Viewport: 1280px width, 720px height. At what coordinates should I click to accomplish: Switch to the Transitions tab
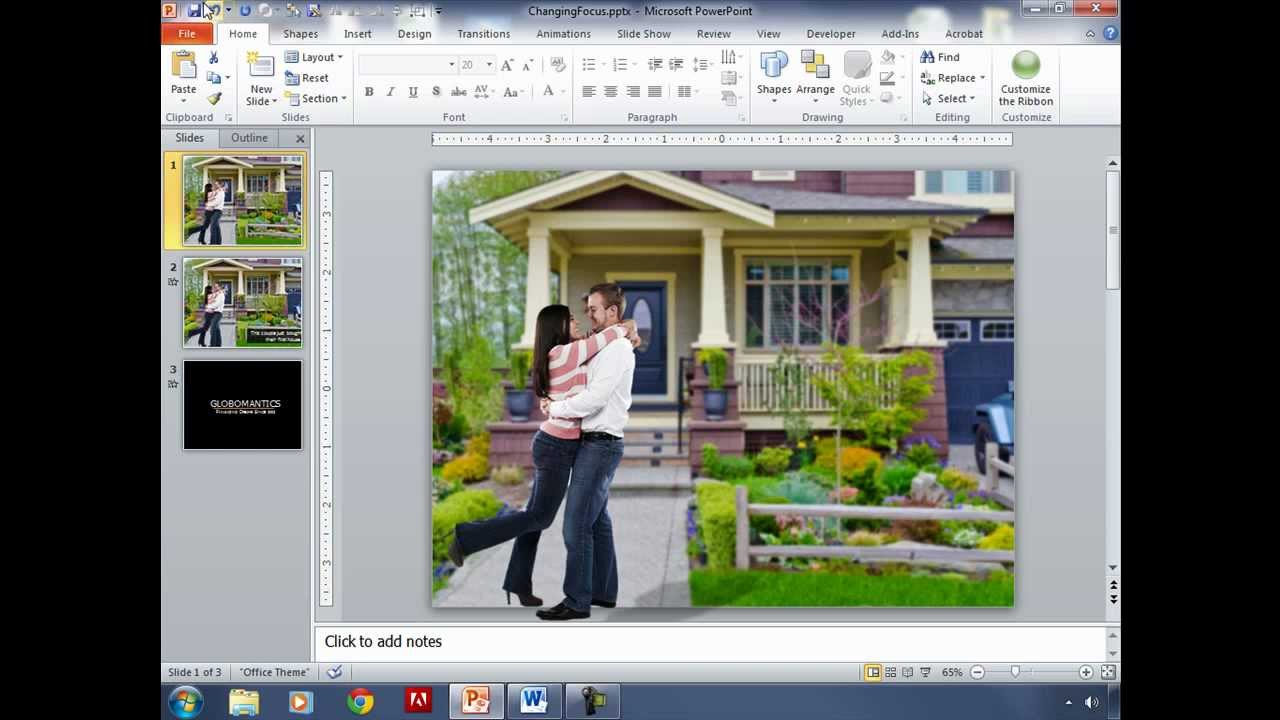(484, 34)
